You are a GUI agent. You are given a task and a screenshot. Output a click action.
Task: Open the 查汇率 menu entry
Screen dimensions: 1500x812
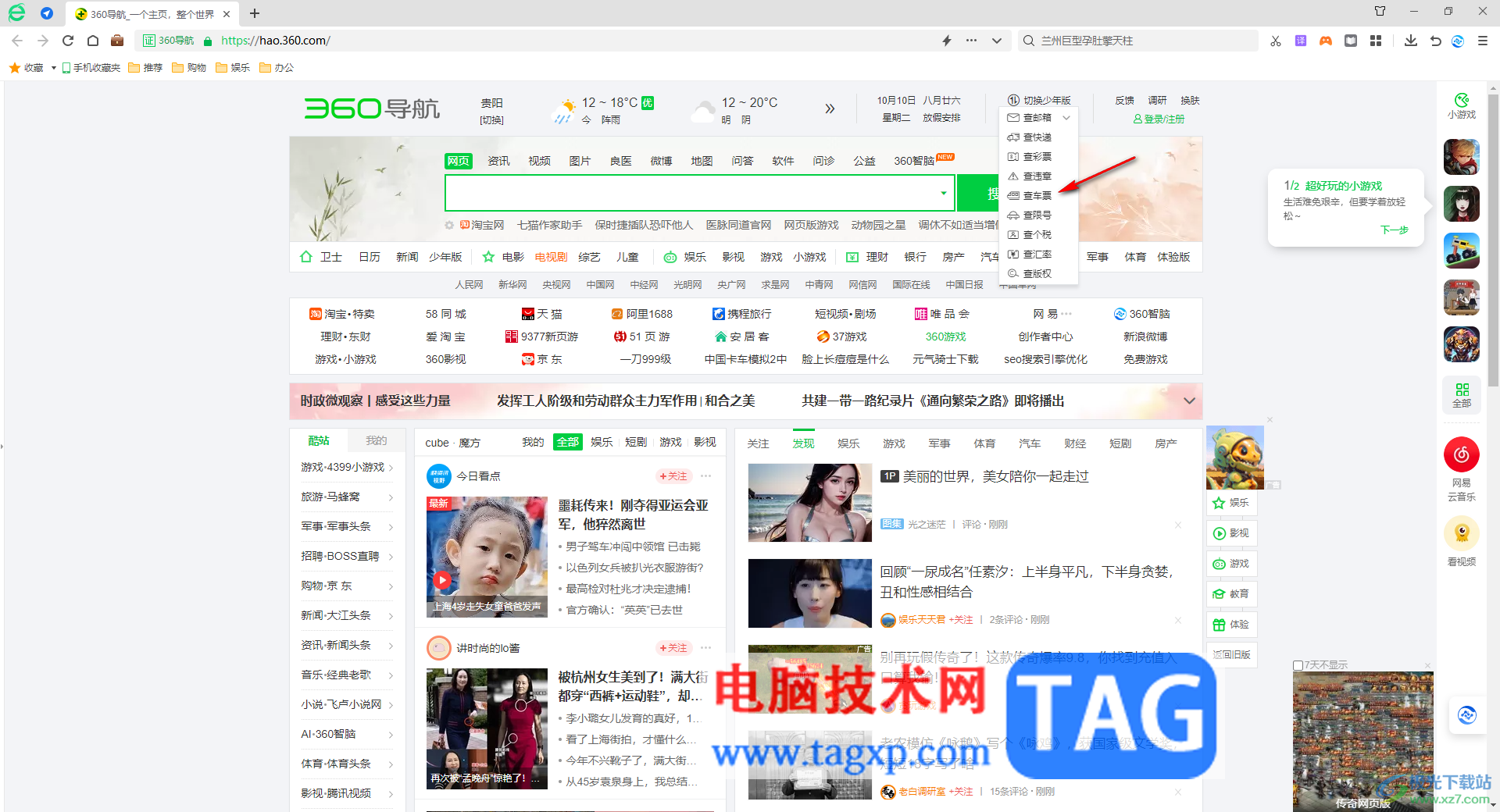(1039, 255)
